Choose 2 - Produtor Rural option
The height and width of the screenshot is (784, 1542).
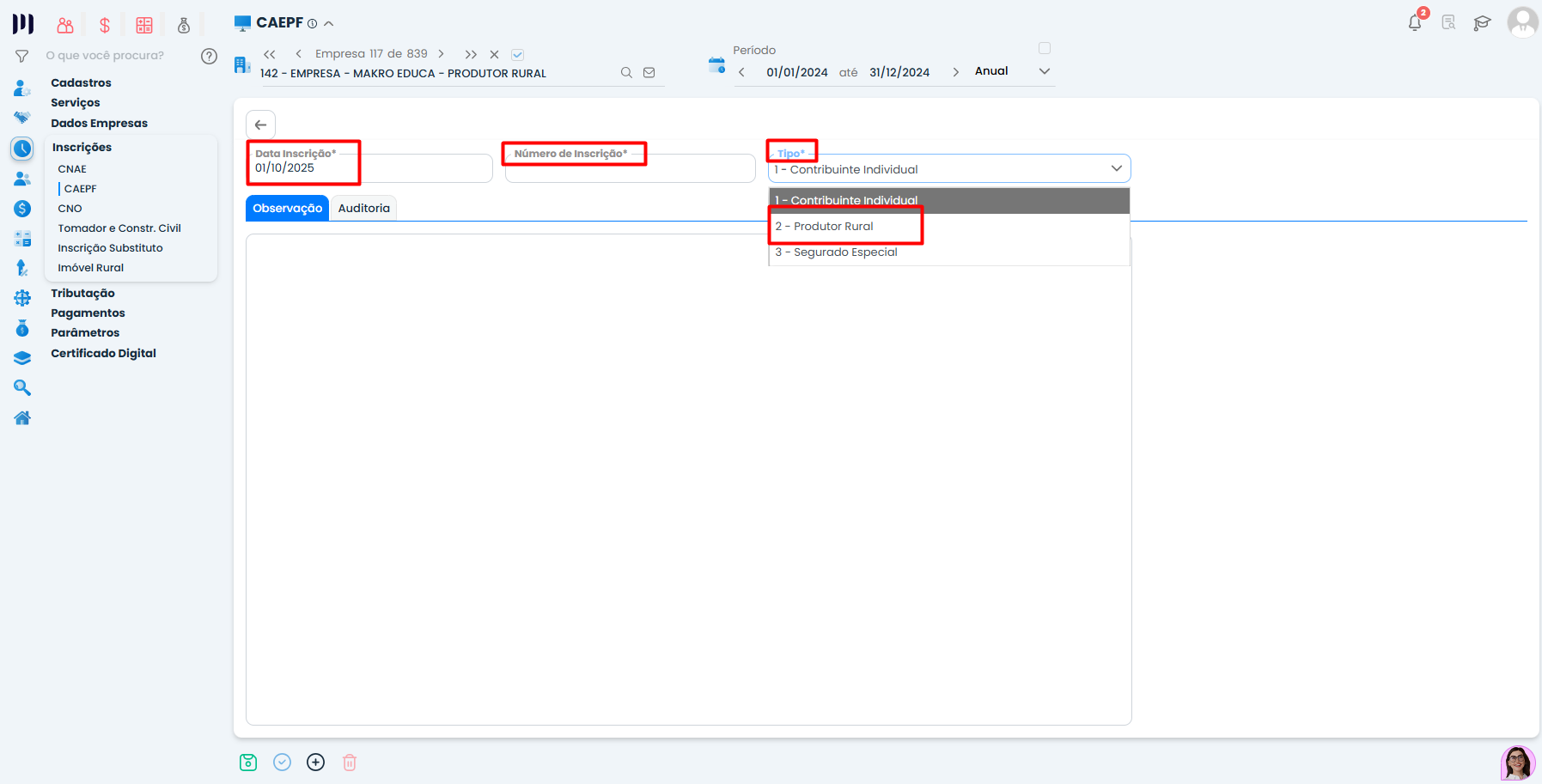point(949,226)
